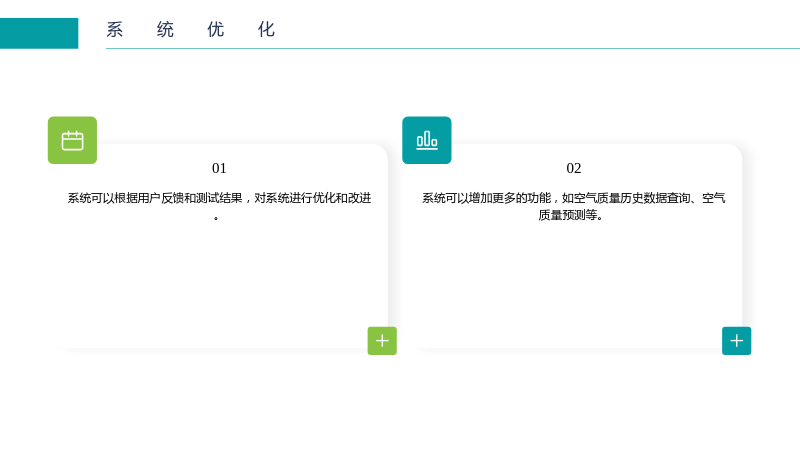800x450 pixels.
Task: Click the title character 系
Action: click(115, 30)
